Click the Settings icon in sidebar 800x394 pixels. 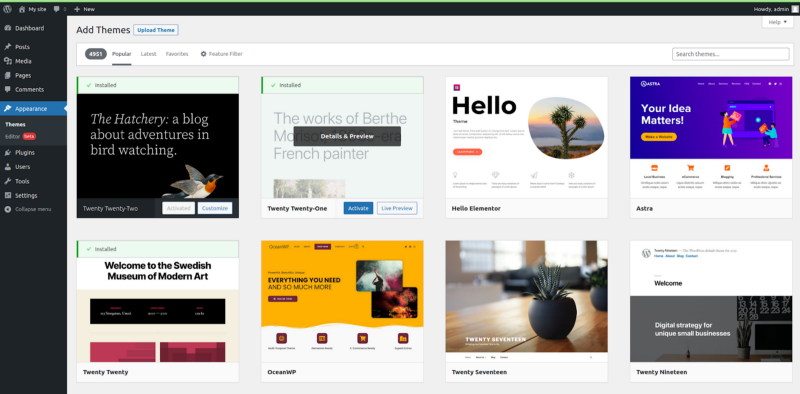(x=8, y=195)
